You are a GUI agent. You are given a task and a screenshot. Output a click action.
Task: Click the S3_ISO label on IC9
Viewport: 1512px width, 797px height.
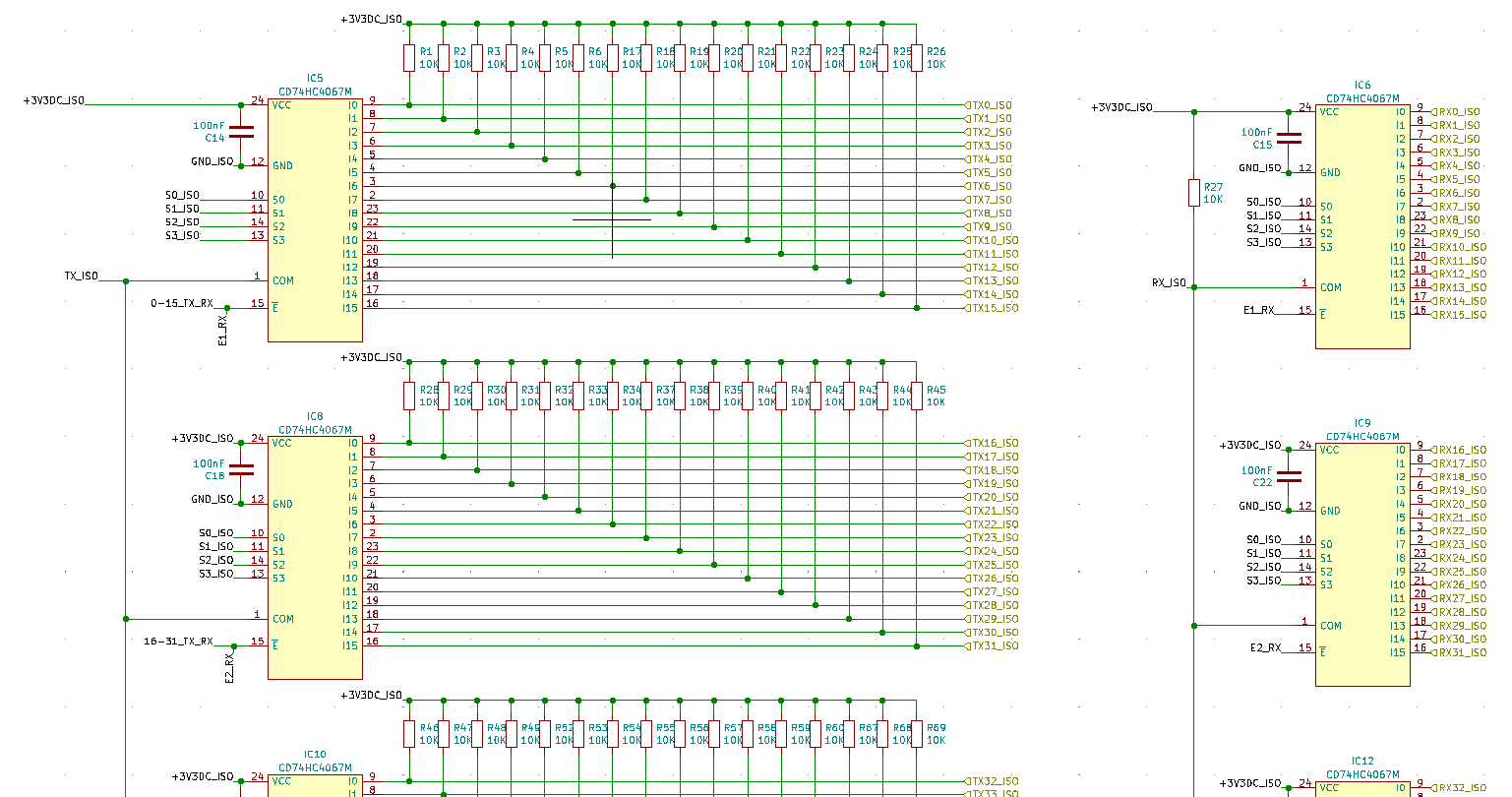click(1264, 581)
